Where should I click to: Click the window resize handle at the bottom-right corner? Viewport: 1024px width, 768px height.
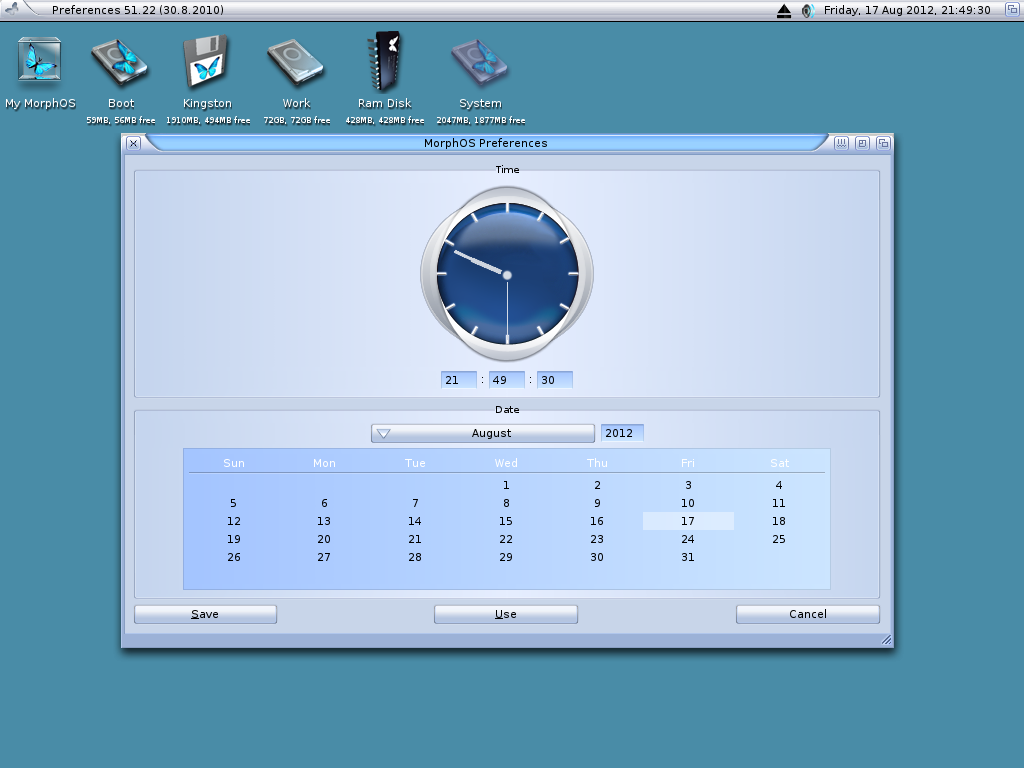click(886, 640)
